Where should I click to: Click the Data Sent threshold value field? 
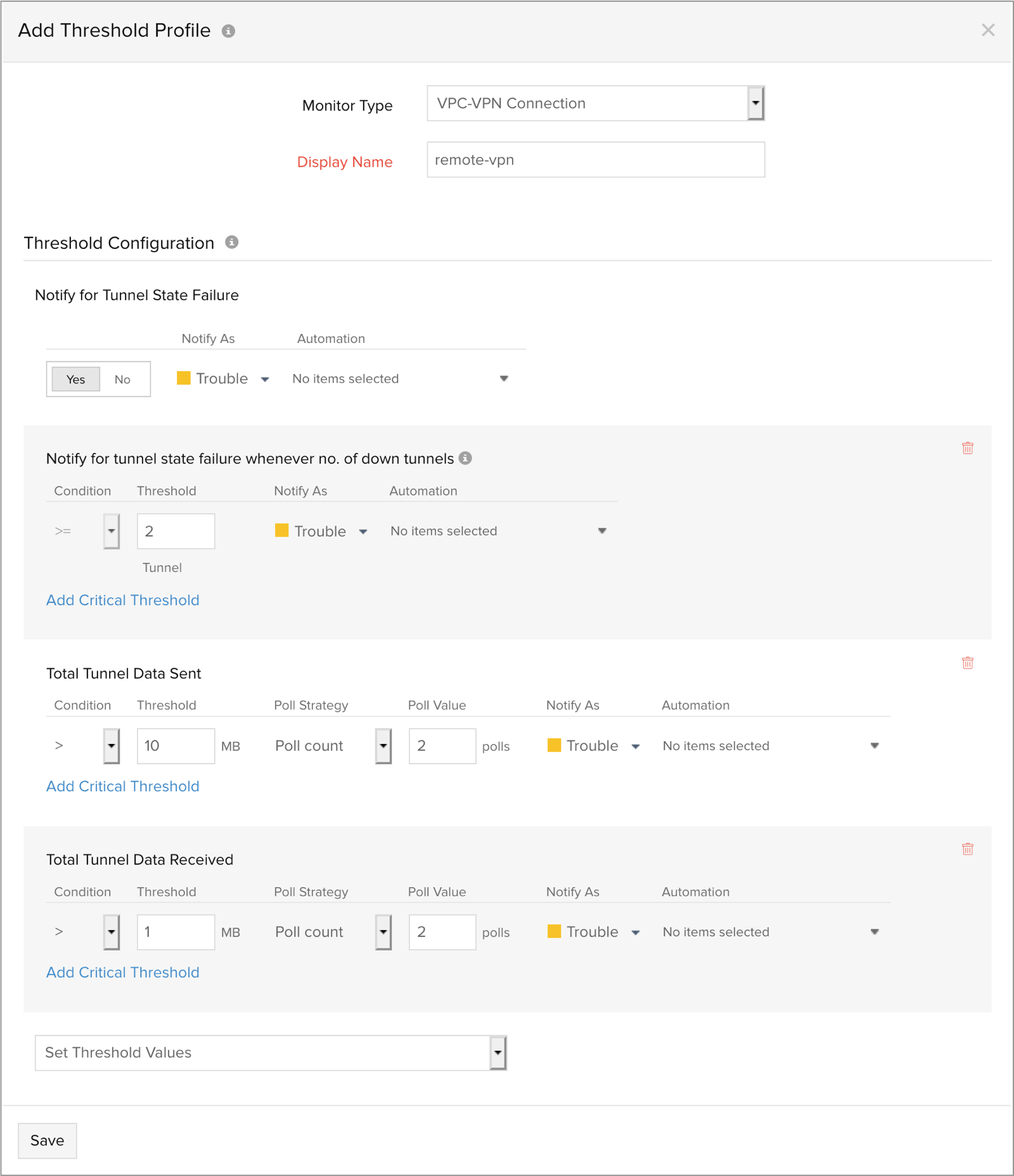coord(176,746)
